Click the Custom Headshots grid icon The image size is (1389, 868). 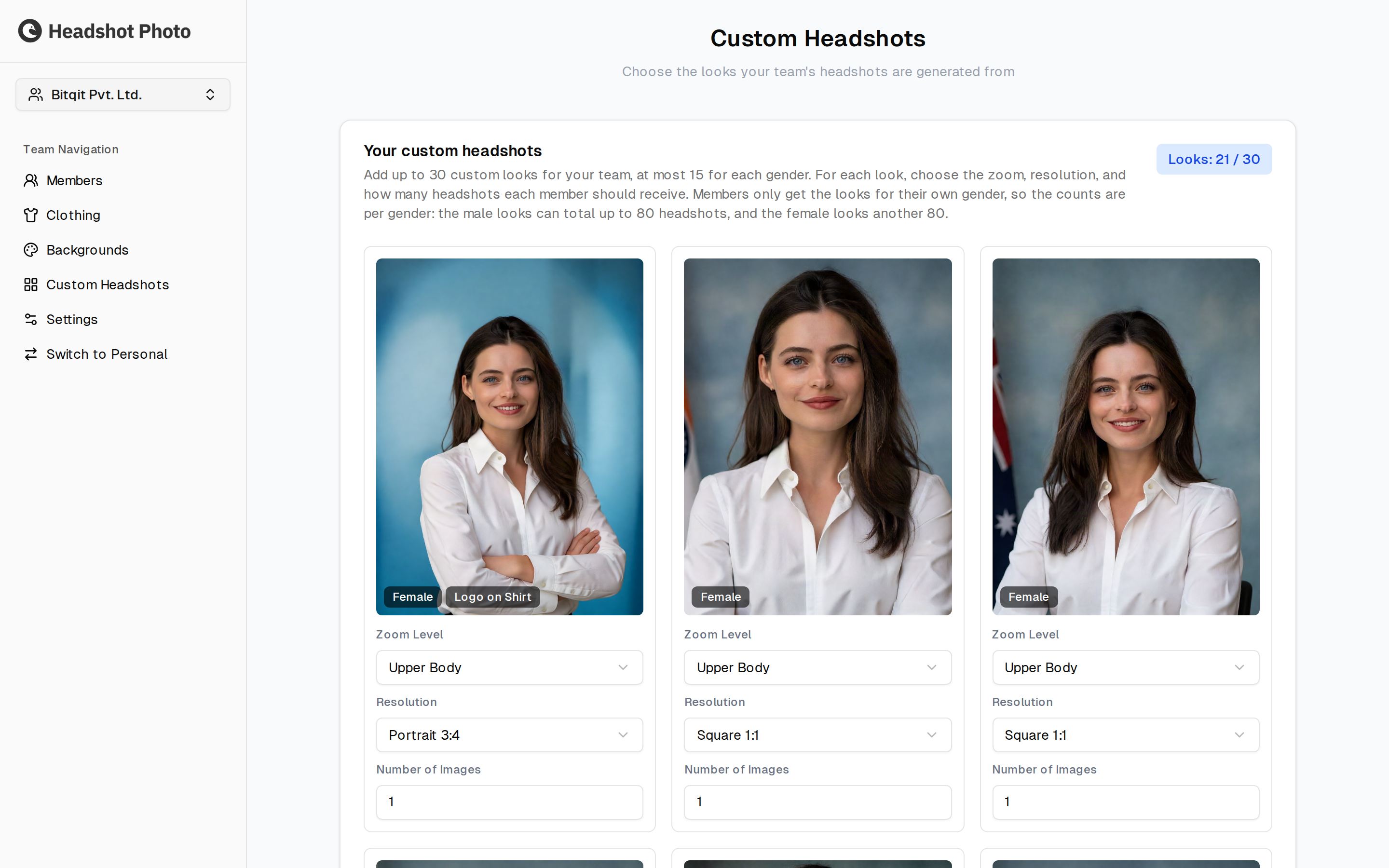point(31,285)
